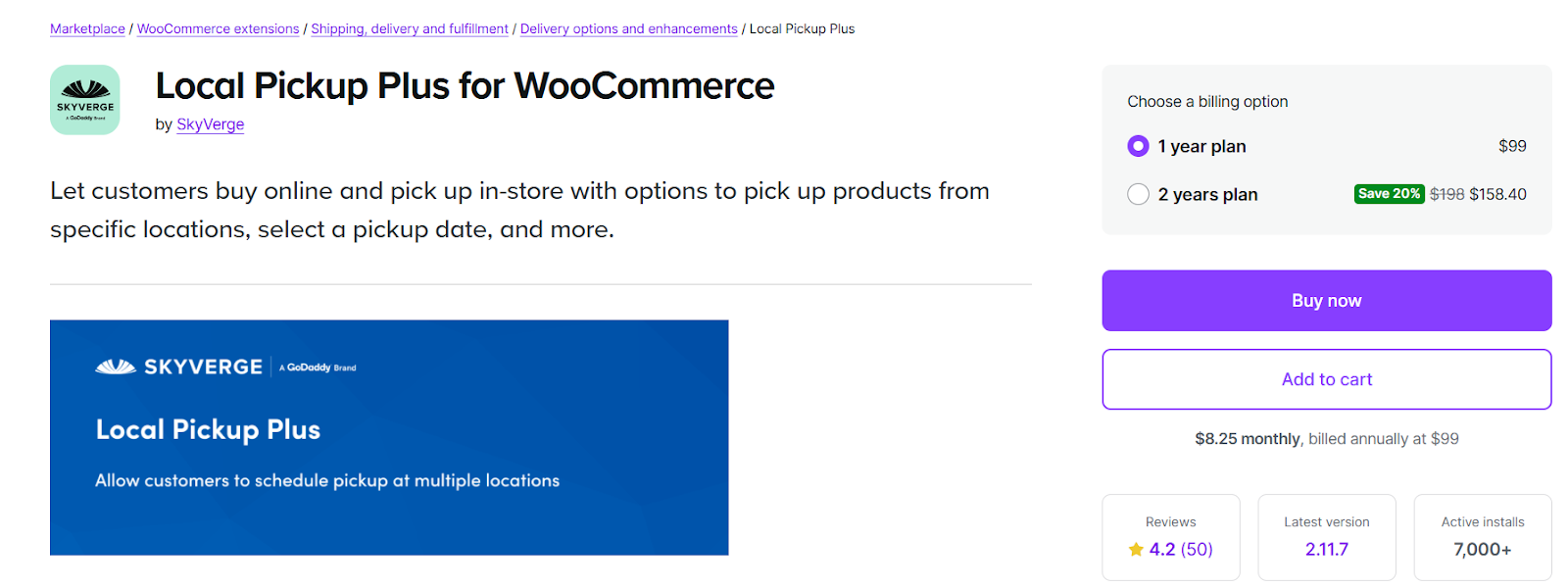Open Delivery options and enhancements breadcrumb

pos(628,29)
